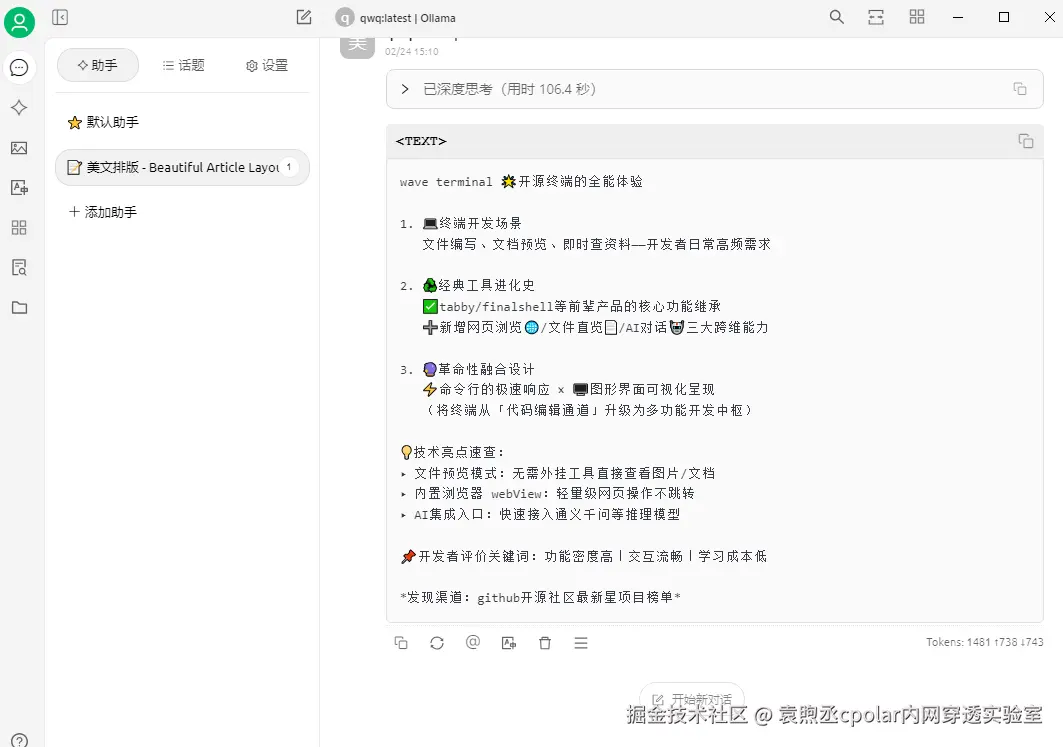Click the 开始新对话 button
Viewport: 1063px width, 747px height.
(x=692, y=699)
